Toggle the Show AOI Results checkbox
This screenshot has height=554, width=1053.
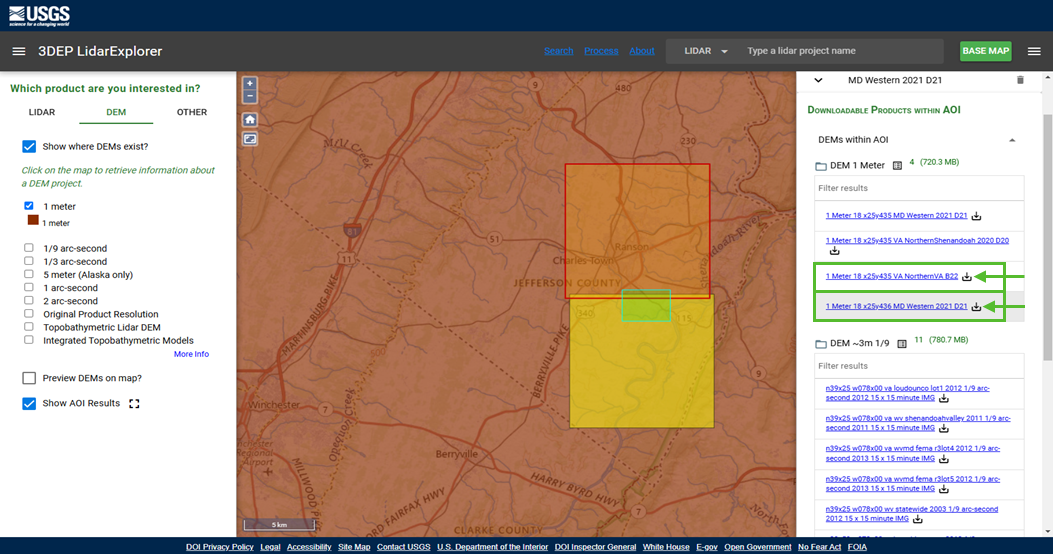coord(29,404)
